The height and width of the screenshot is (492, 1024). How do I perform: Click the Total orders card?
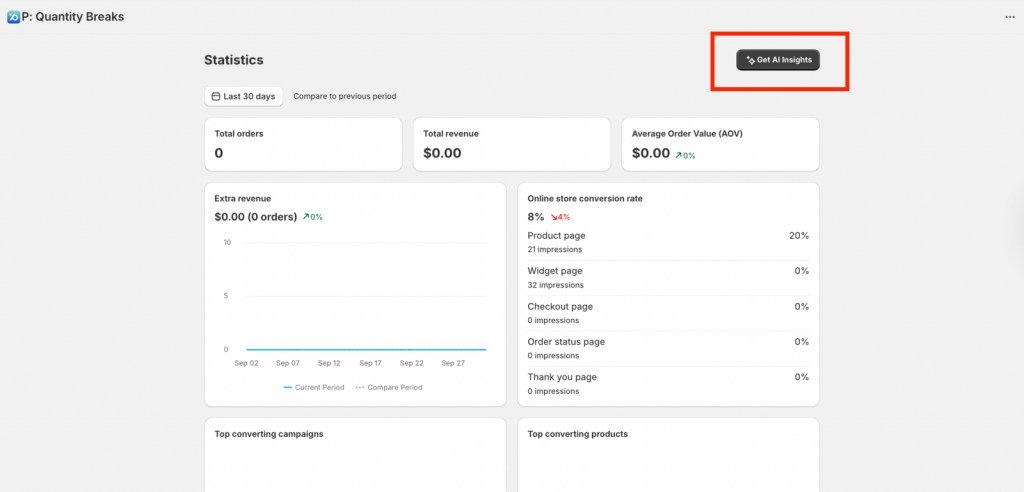click(x=302, y=144)
